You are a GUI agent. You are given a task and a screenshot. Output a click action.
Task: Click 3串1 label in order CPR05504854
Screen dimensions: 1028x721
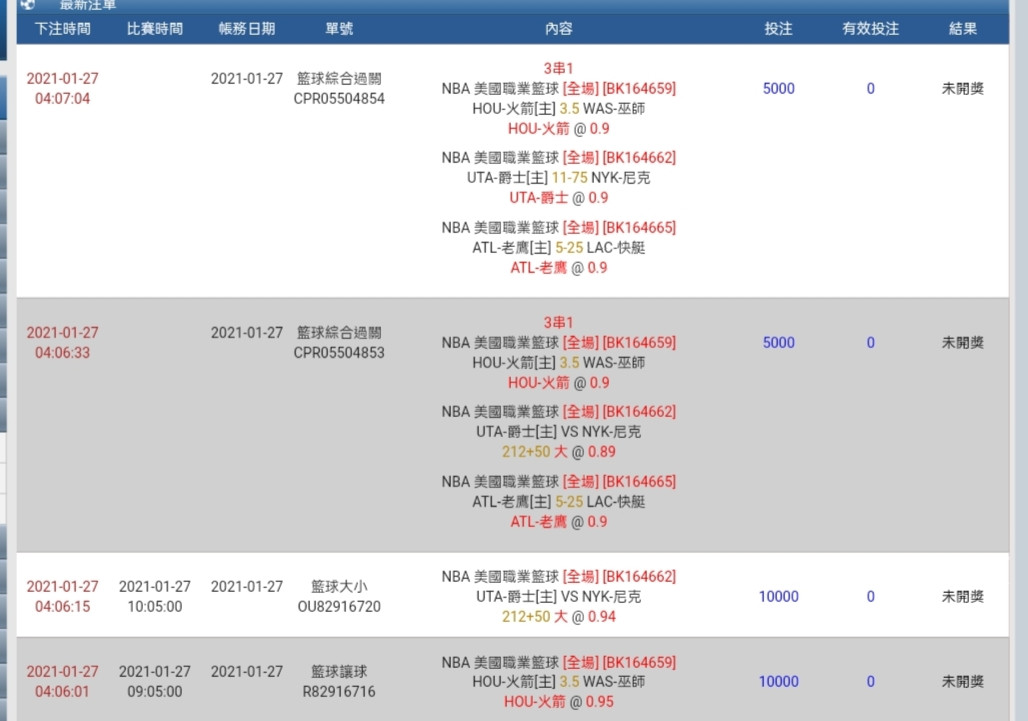(x=559, y=68)
